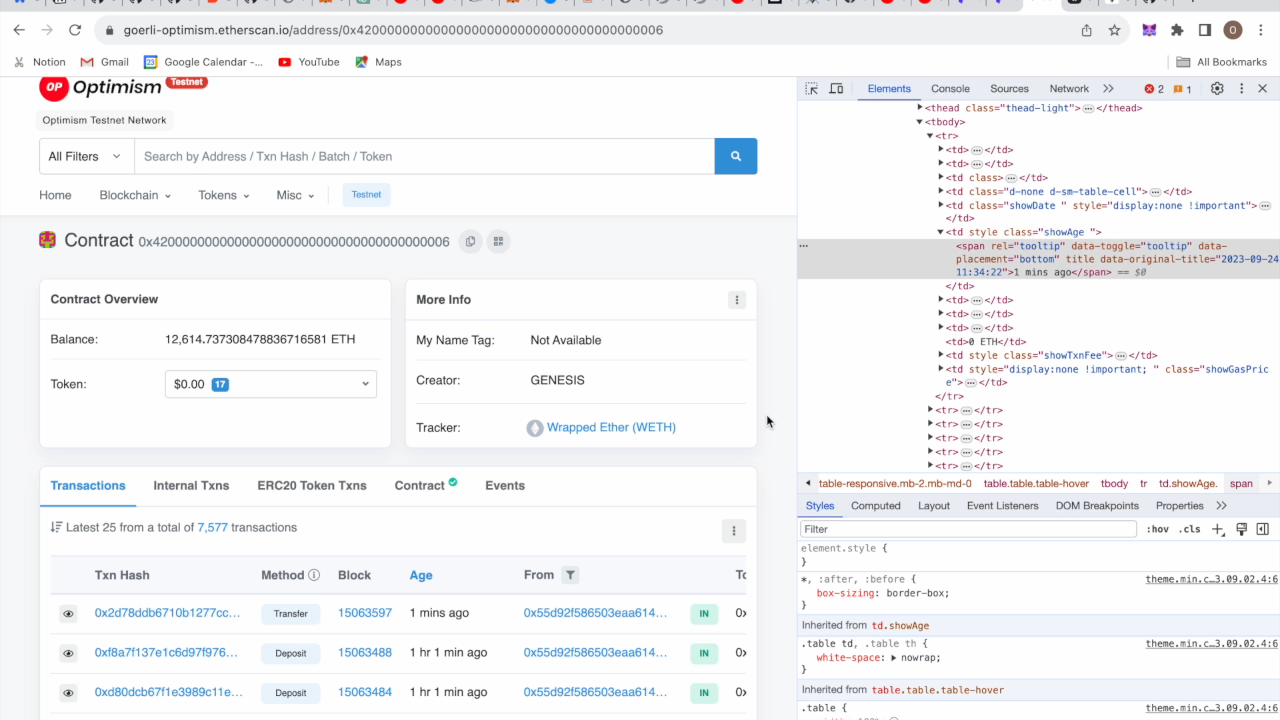Toggle element state with :hov
The height and width of the screenshot is (720, 1280).
tap(1157, 529)
